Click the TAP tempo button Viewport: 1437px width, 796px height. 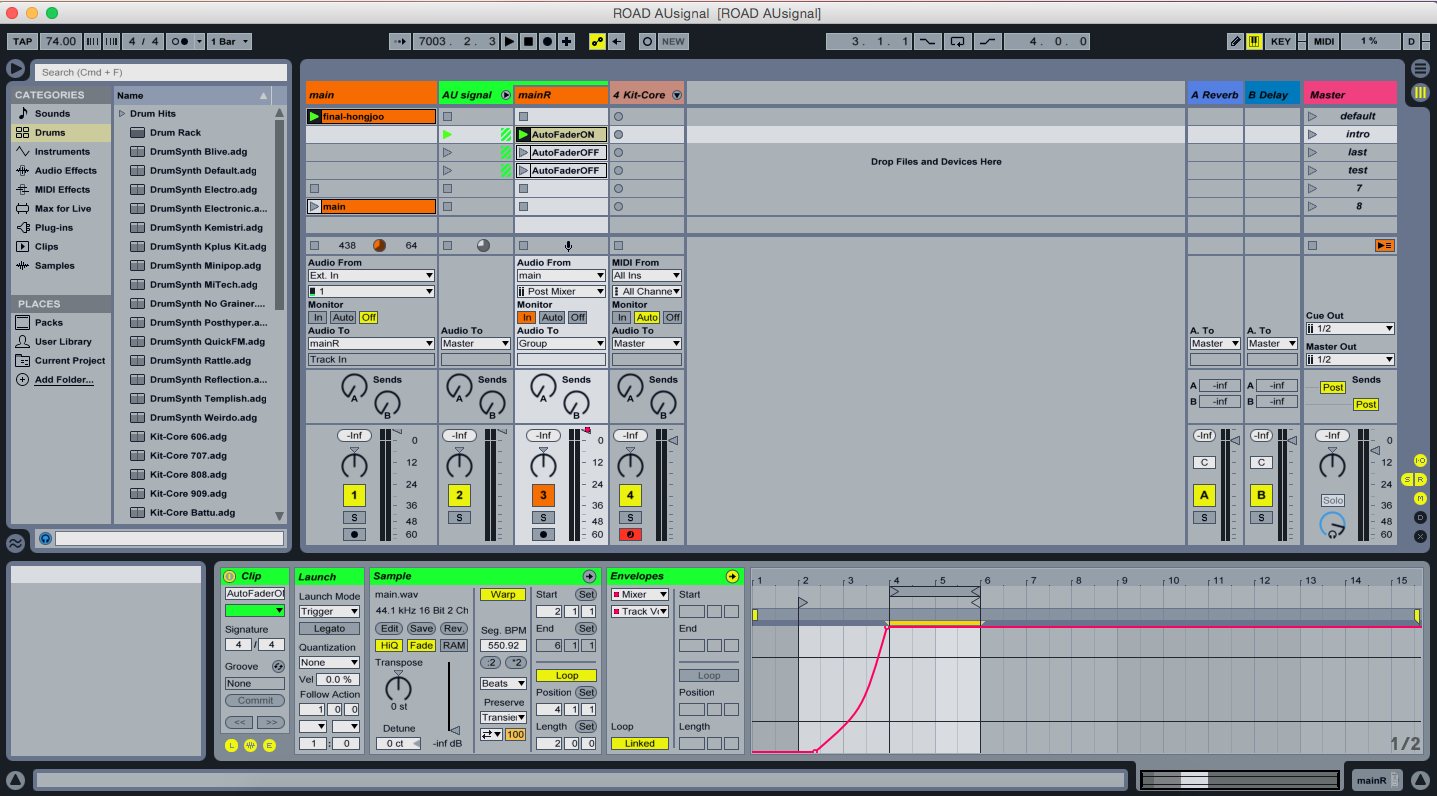22,41
